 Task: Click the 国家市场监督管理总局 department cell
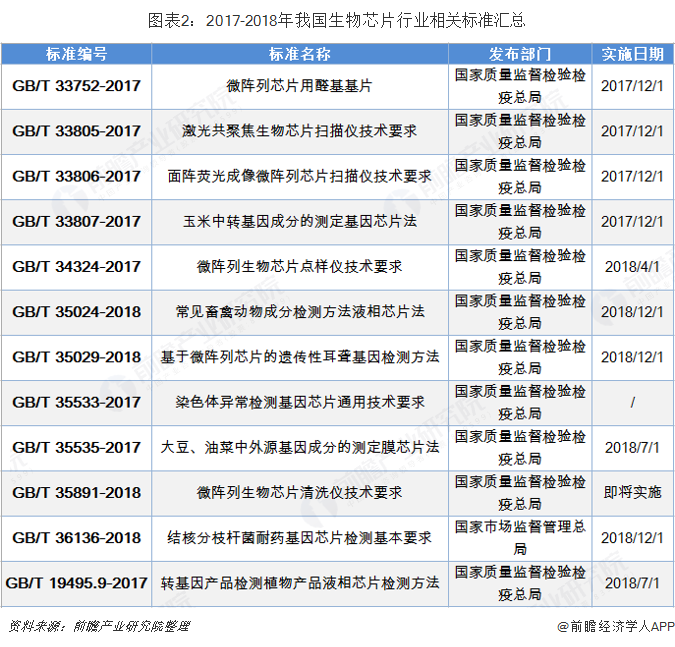(x=520, y=537)
